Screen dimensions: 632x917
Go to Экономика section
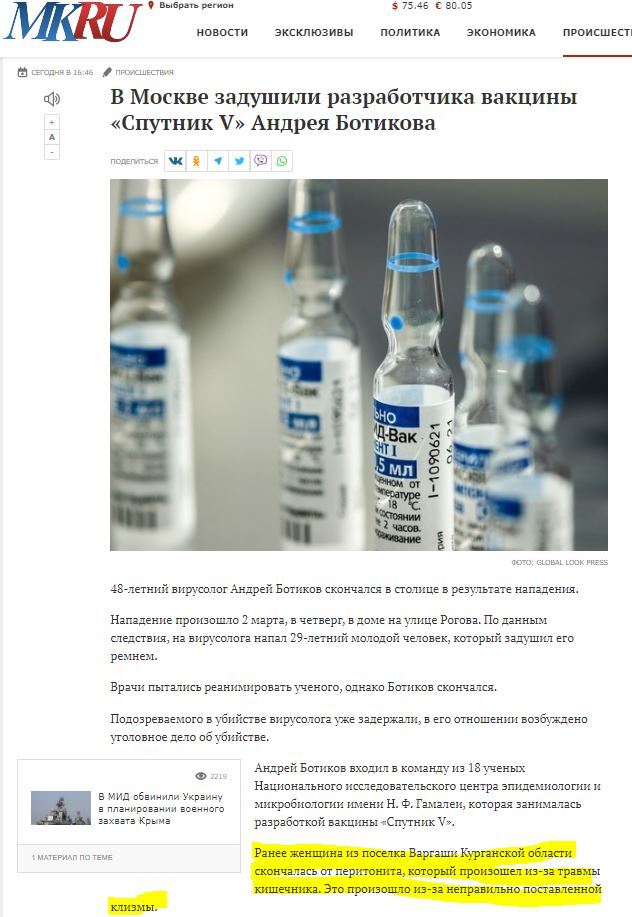click(501, 33)
